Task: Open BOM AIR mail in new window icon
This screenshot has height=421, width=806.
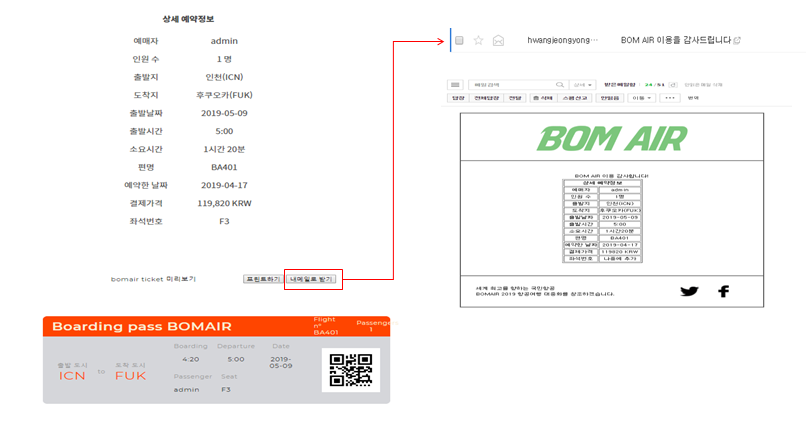Action: click(737, 40)
